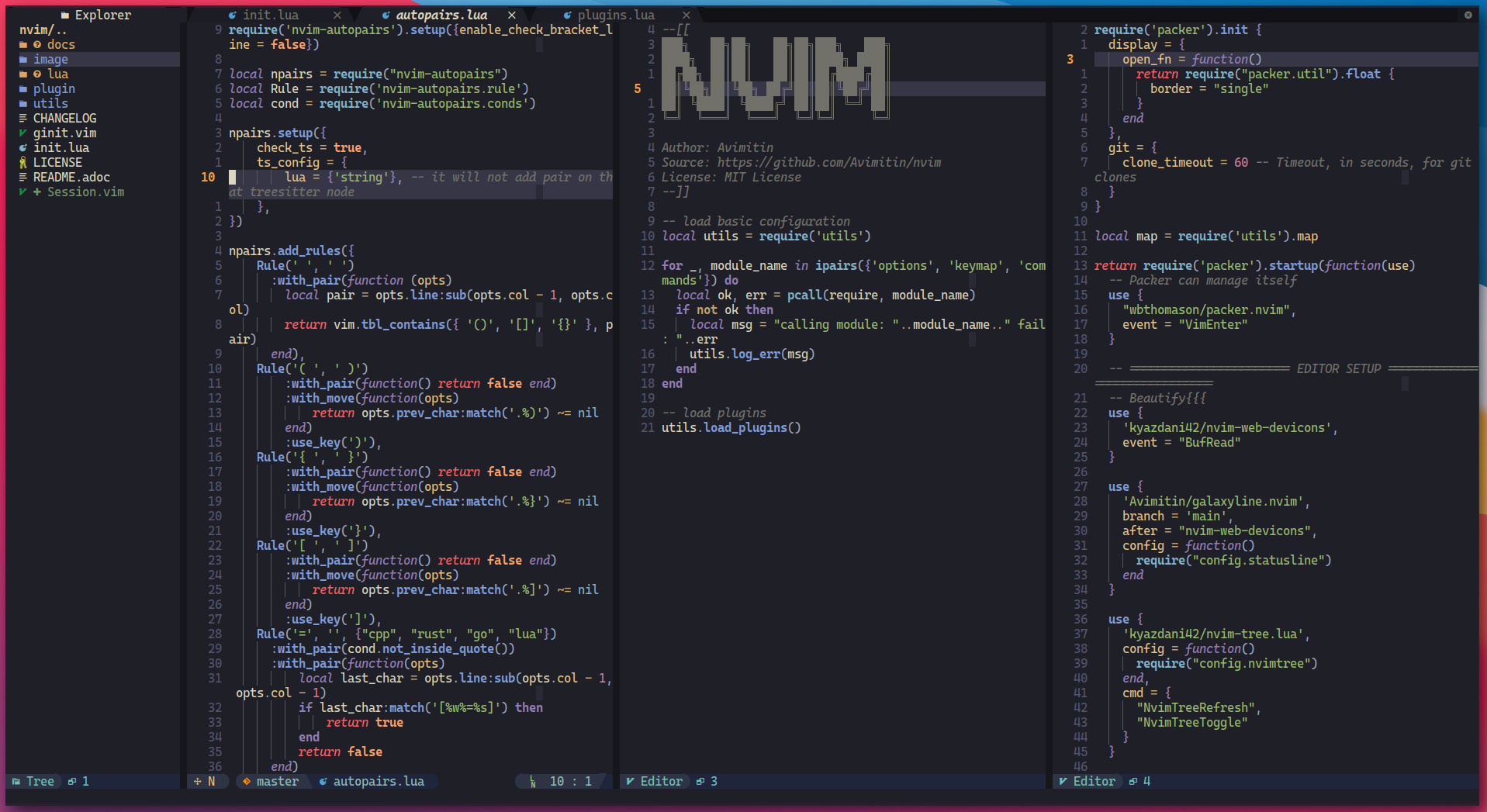Click the window icon beside number 4
Screen dimensions: 1487x812
pos(1133,782)
